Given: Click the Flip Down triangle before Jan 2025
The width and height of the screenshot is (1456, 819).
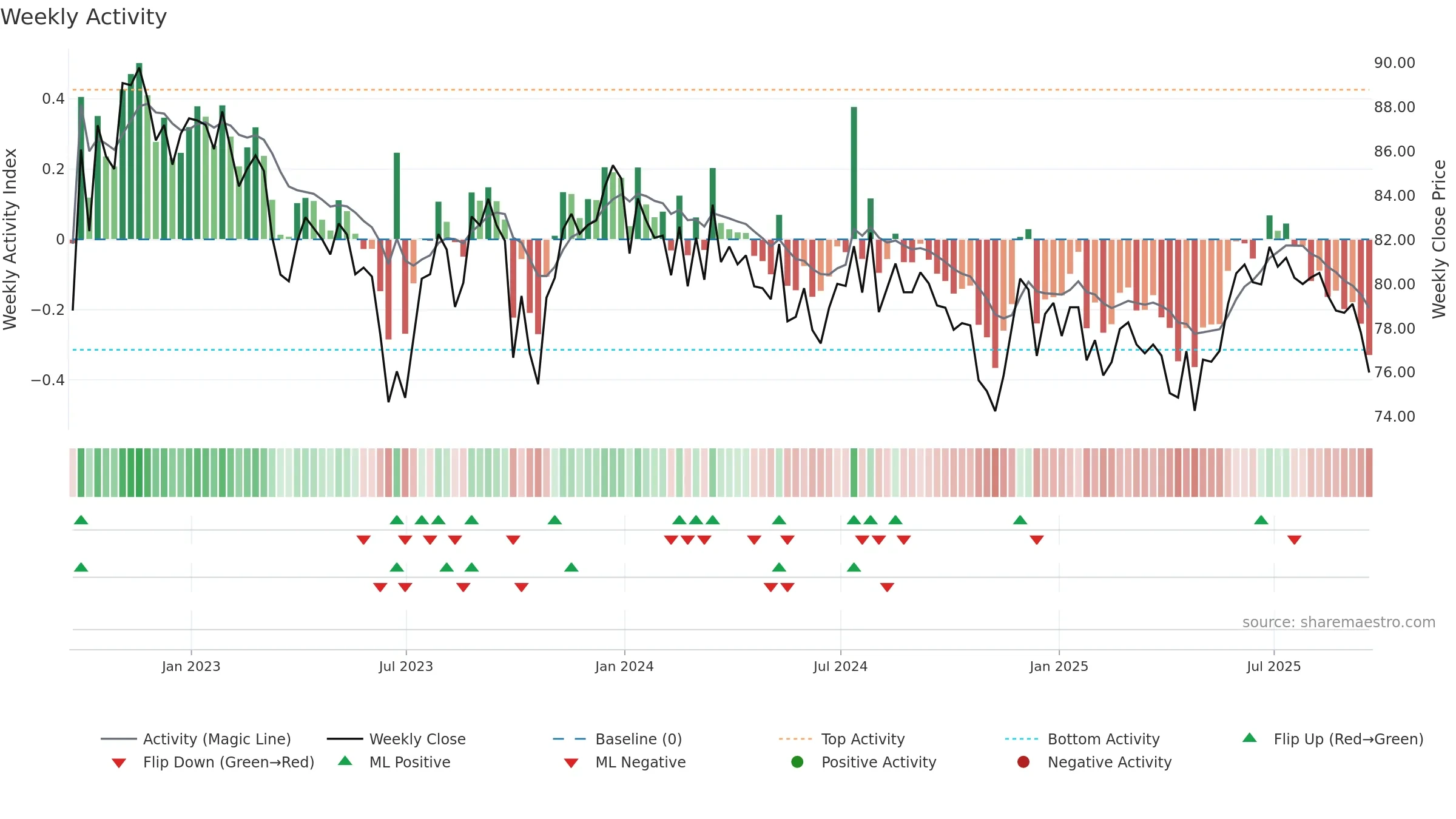Looking at the screenshot, I should [1037, 540].
